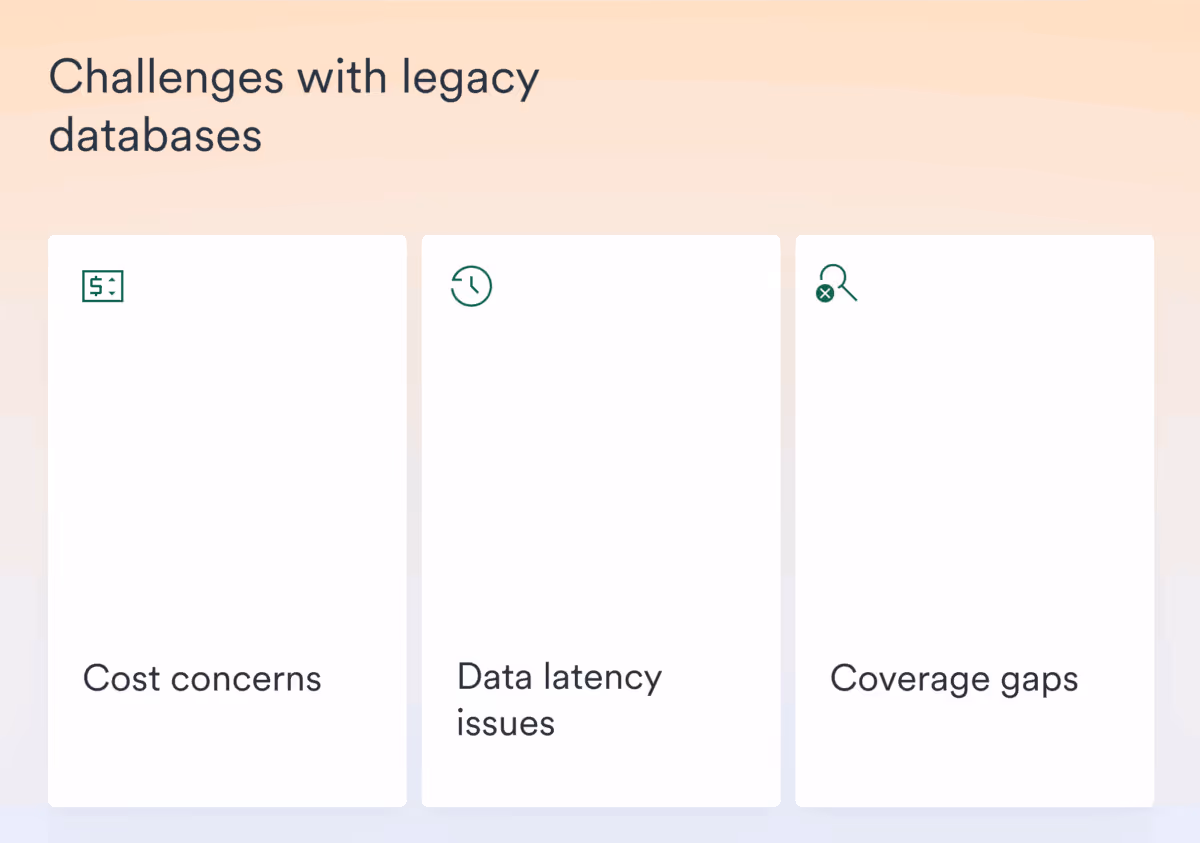Screen dimensions: 1200x843
Task: Click the dollar cost icon
Action: (x=102, y=286)
